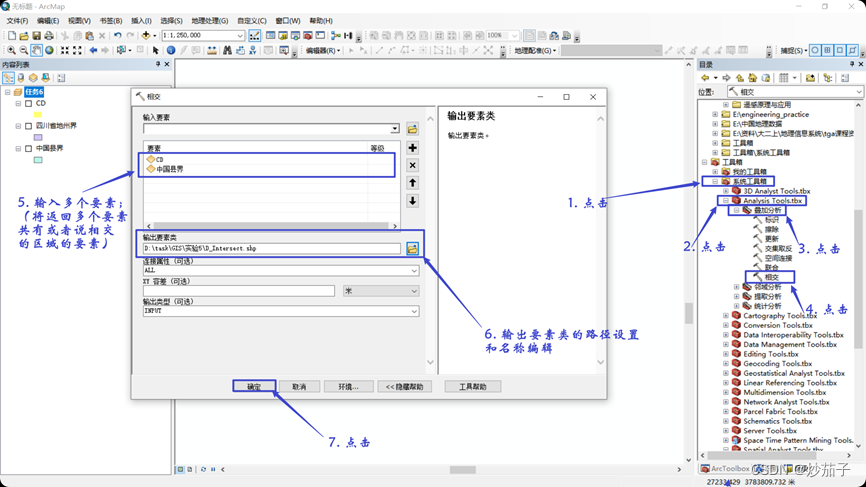The width and height of the screenshot is (866, 487).
Task: Open the 帮助(H) menu
Action: point(321,21)
